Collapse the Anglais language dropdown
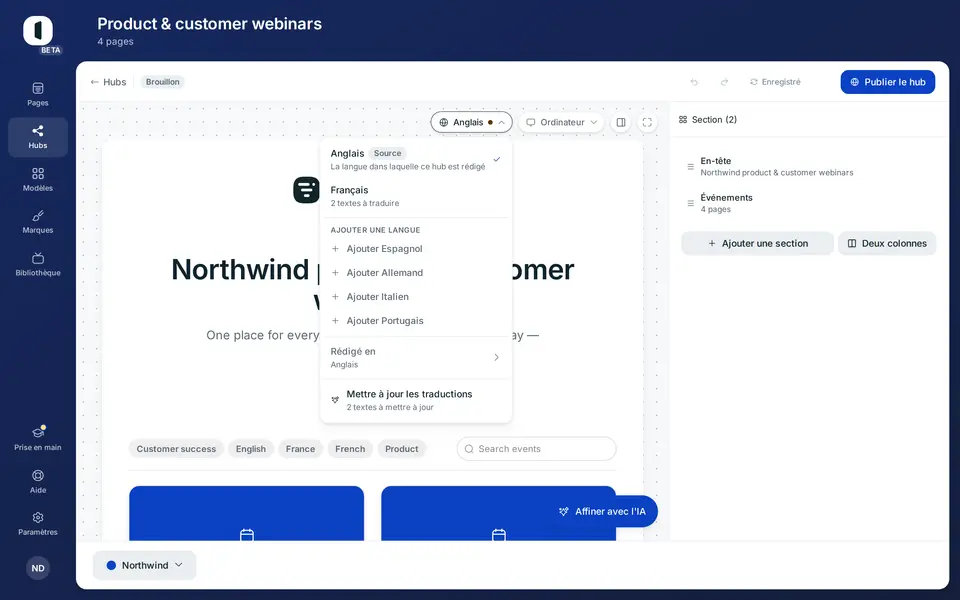This screenshot has height=600, width=960. 471,122
